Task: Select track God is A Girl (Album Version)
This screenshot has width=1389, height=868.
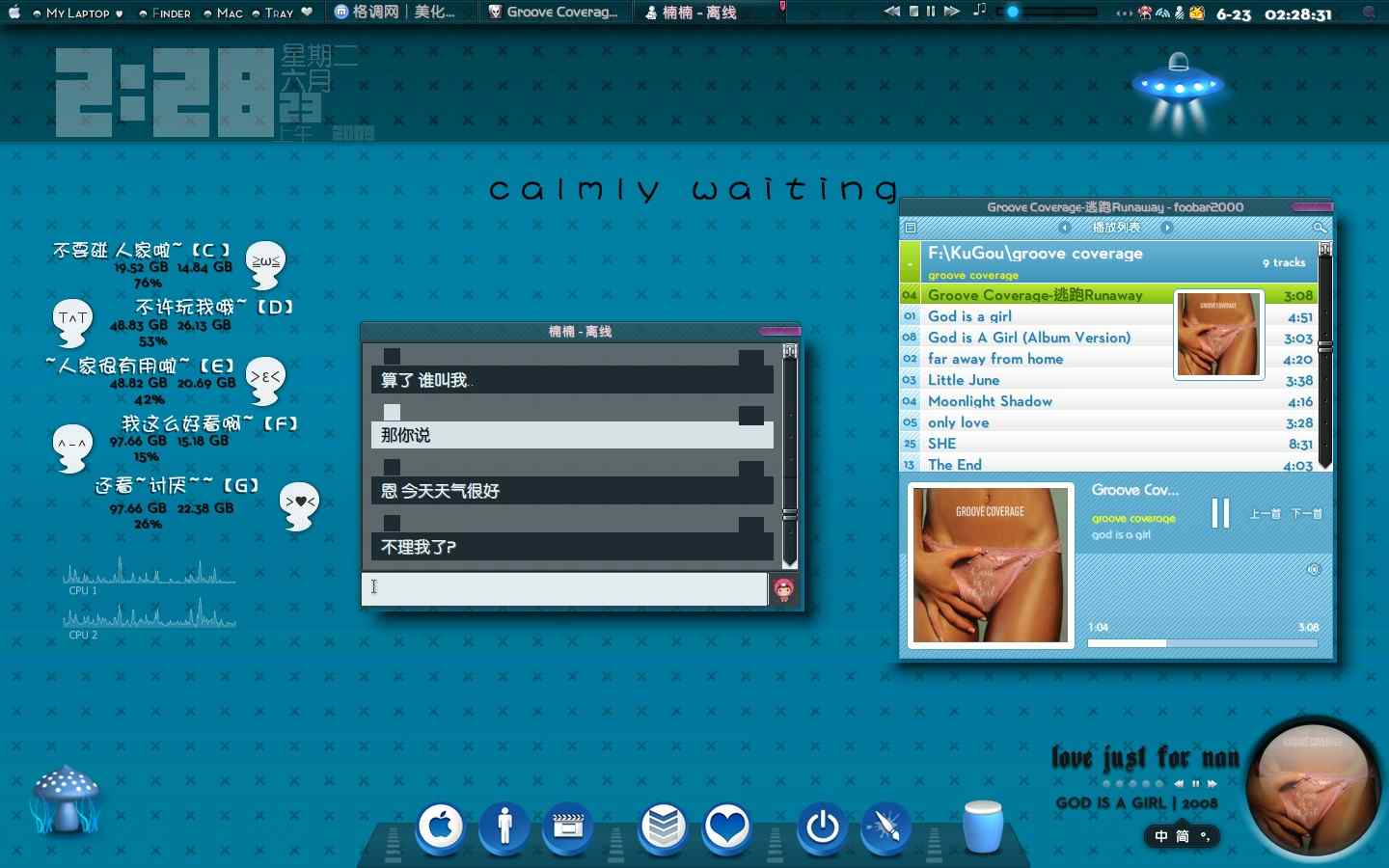Action: tap(1107, 338)
